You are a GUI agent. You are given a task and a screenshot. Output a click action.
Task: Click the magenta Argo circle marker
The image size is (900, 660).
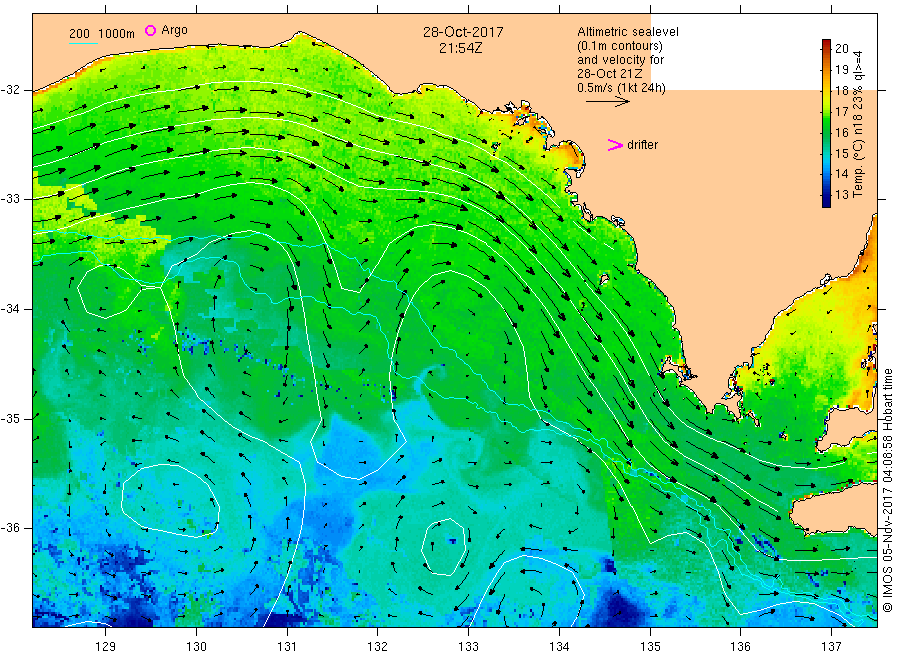click(150, 30)
